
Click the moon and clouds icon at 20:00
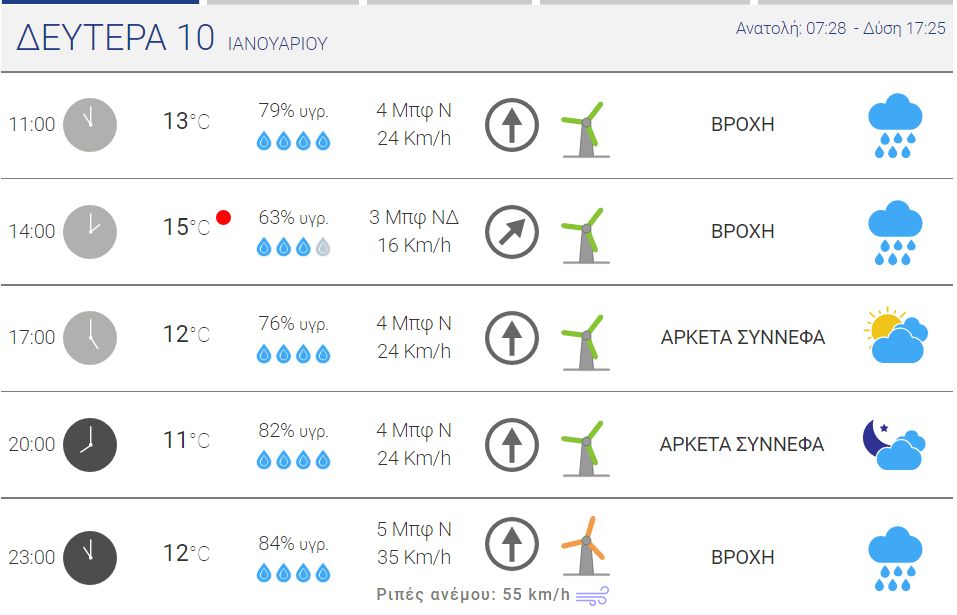pos(894,444)
